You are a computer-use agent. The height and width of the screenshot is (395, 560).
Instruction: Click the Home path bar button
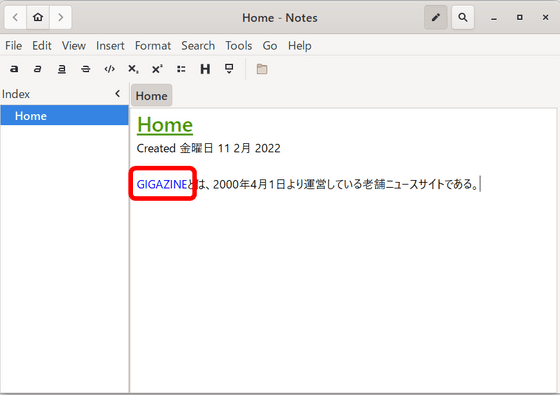tap(151, 95)
